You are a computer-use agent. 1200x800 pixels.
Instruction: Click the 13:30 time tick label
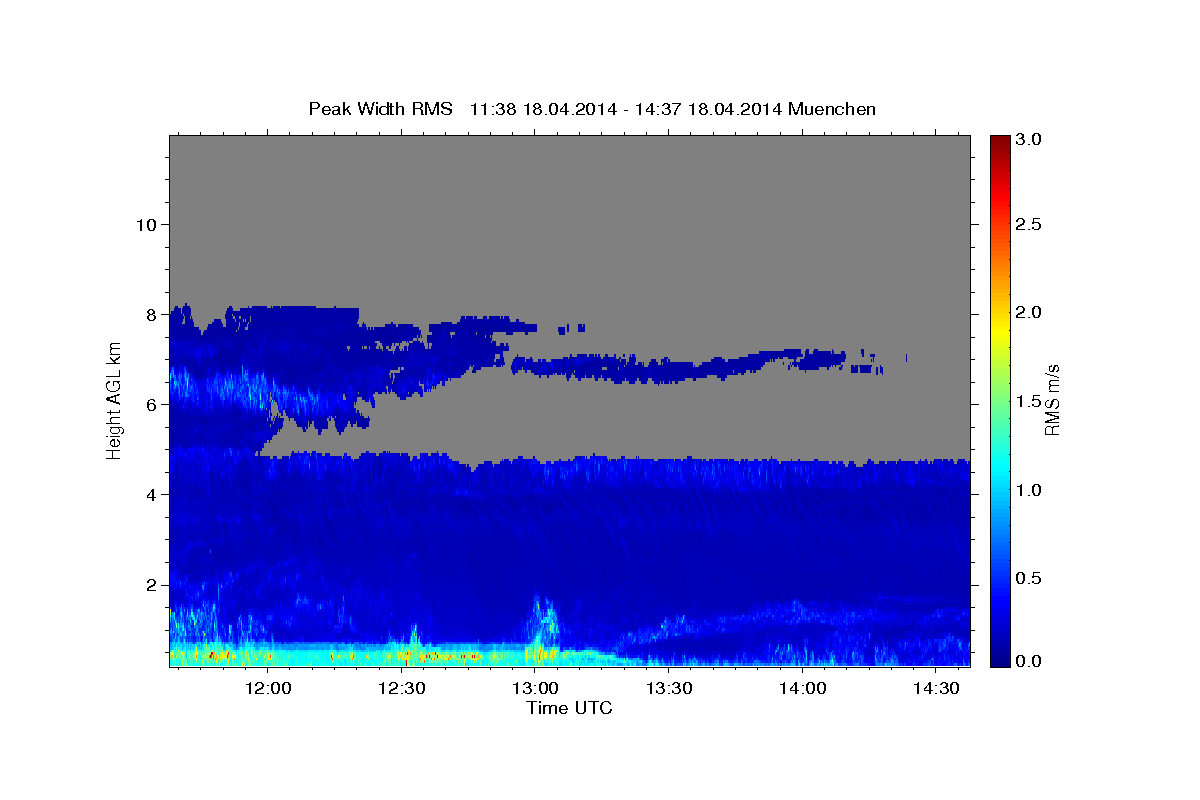pos(669,688)
